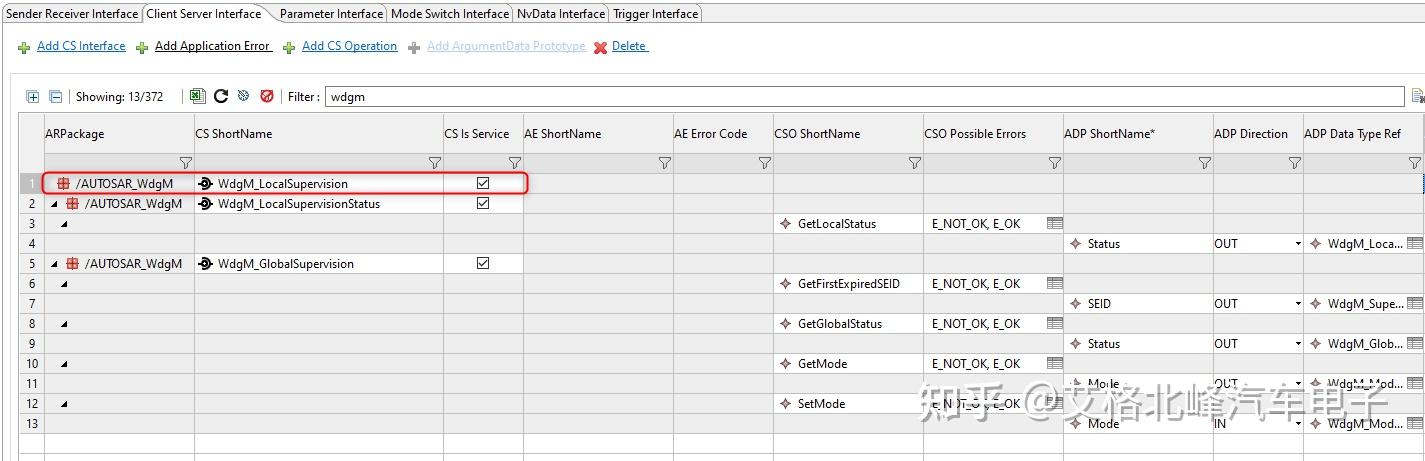Image resolution: width=1425 pixels, height=461 pixels.
Task: Open error list editor for GetLocalStatus
Action: tap(1054, 224)
